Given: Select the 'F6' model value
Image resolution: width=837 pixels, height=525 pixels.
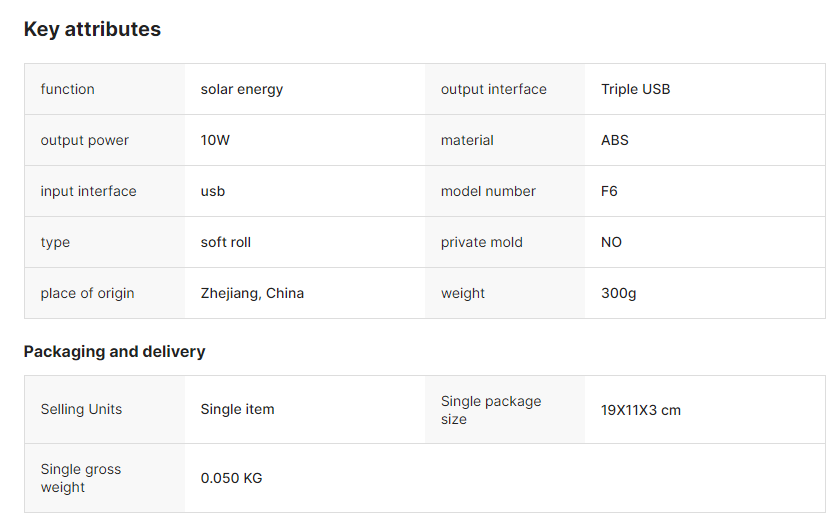Looking at the screenshot, I should [x=609, y=191].
